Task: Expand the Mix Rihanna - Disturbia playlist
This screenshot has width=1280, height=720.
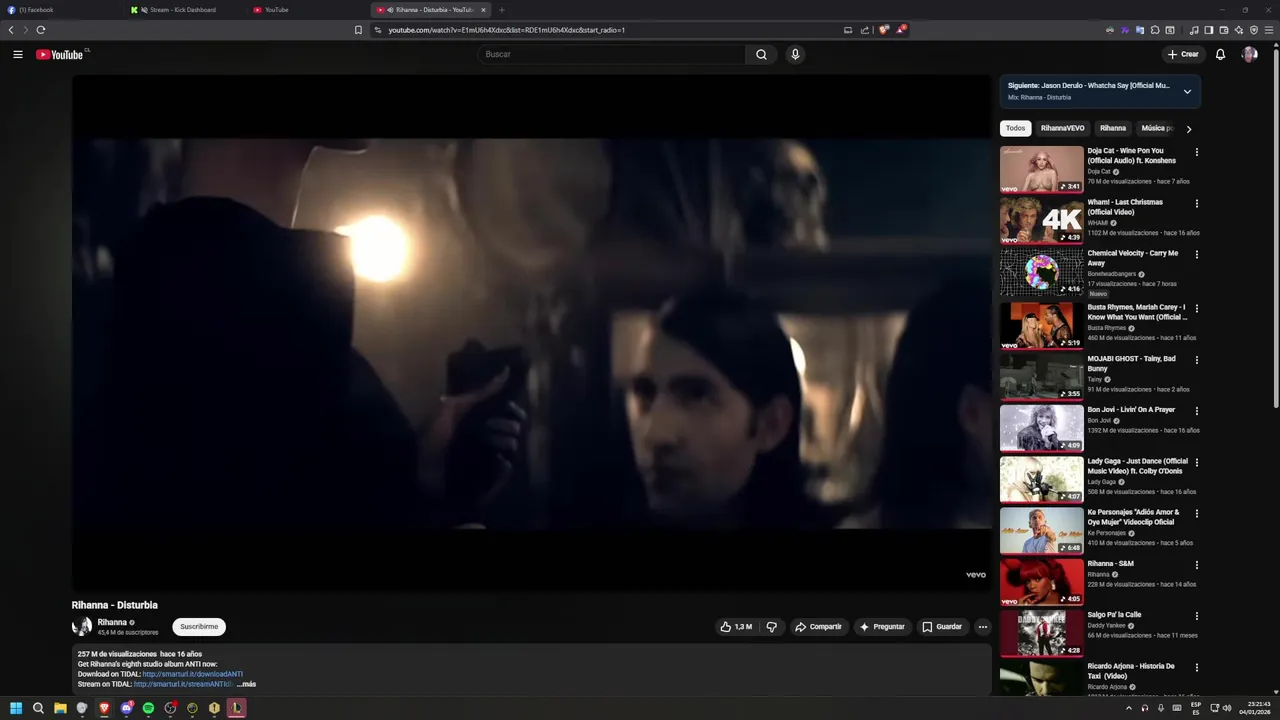Action: [x=1187, y=91]
